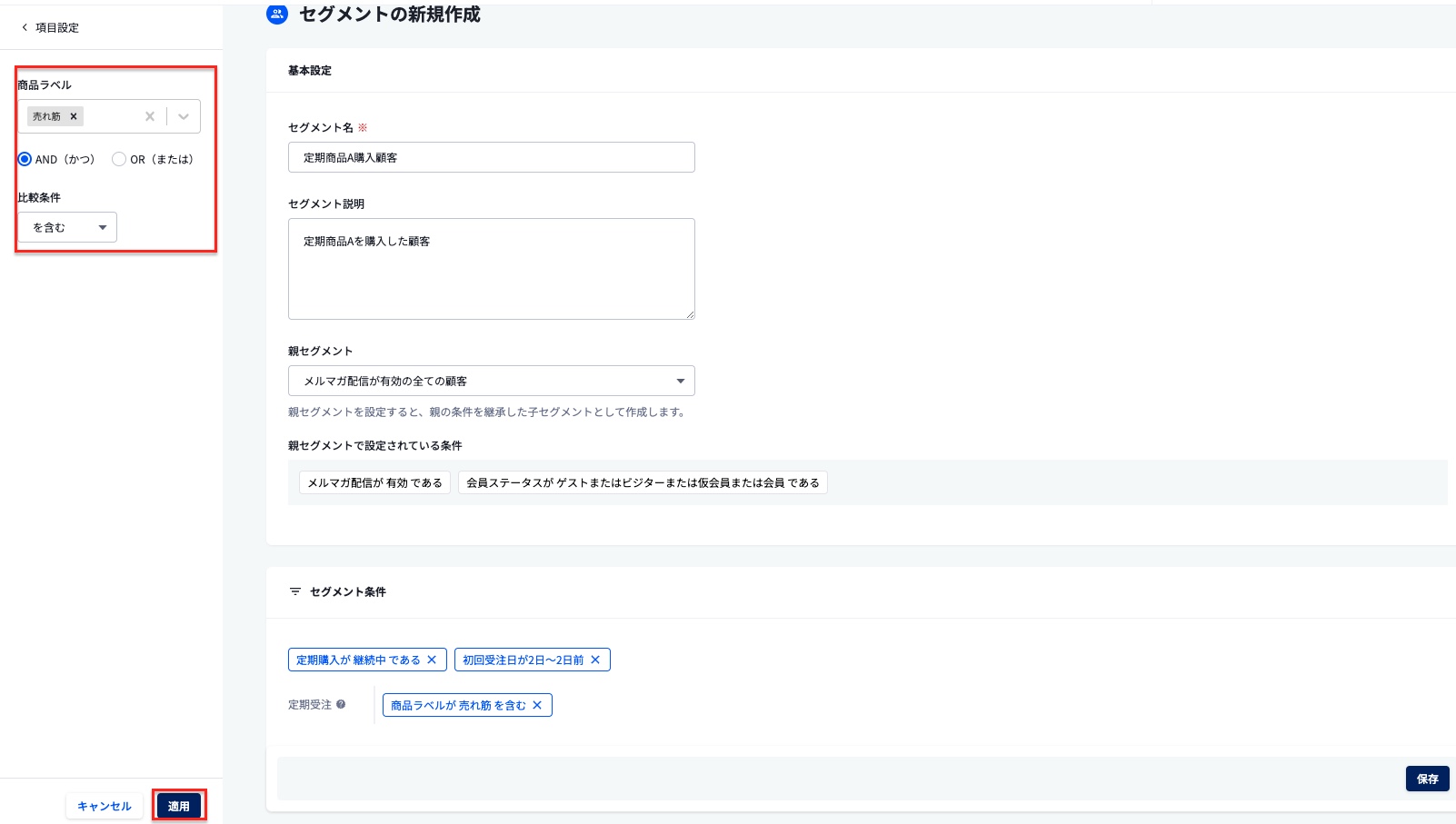Click the 保存 button
1456x824 pixels.
click(x=1427, y=778)
